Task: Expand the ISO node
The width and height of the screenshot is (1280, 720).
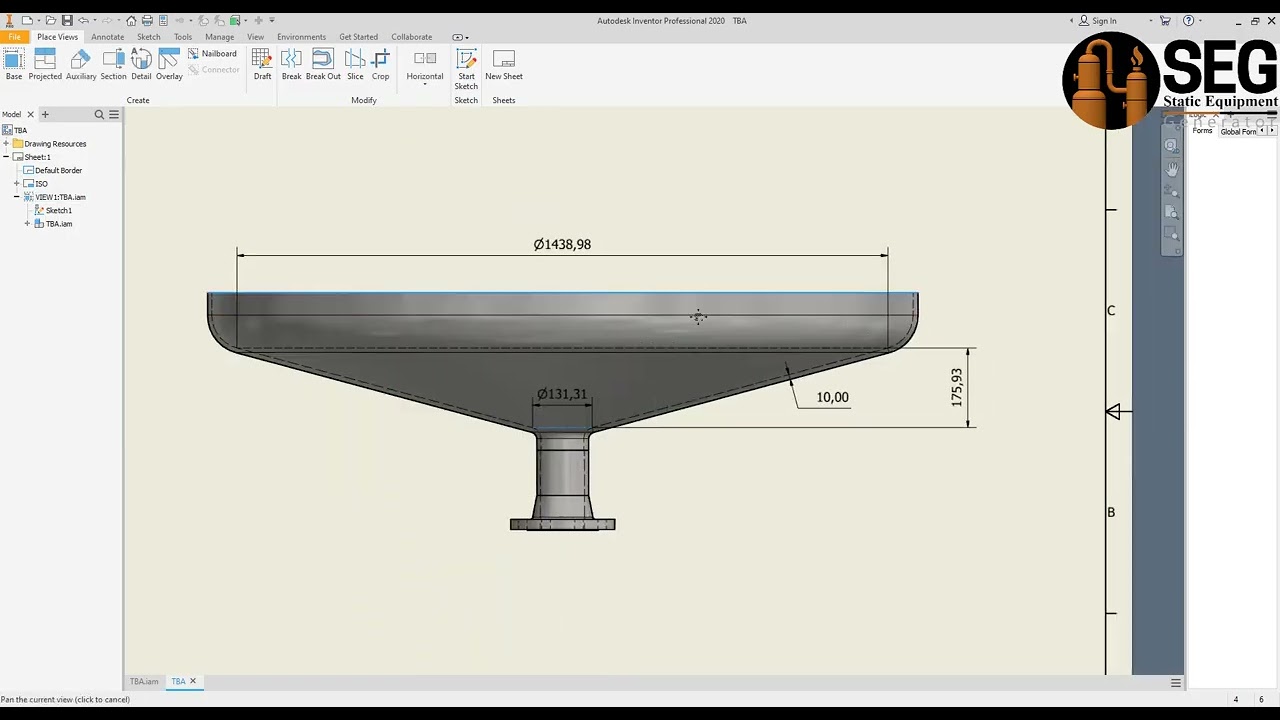Action: tap(17, 184)
